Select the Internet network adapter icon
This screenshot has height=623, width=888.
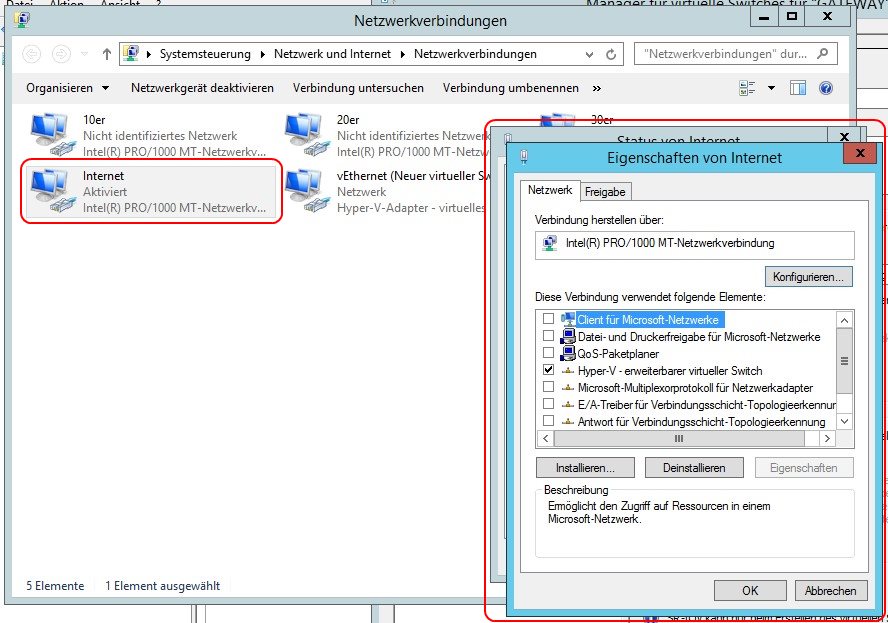tap(53, 191)
